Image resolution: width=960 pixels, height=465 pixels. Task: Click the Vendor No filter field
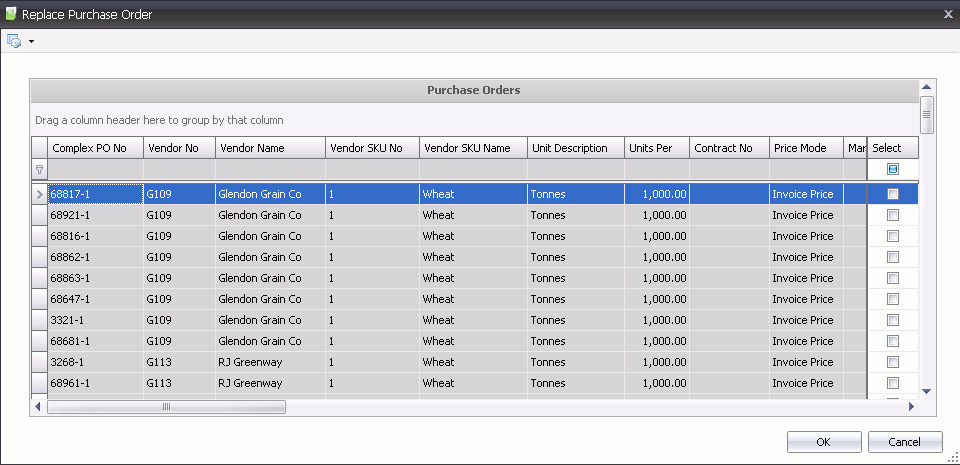(178, 170)
